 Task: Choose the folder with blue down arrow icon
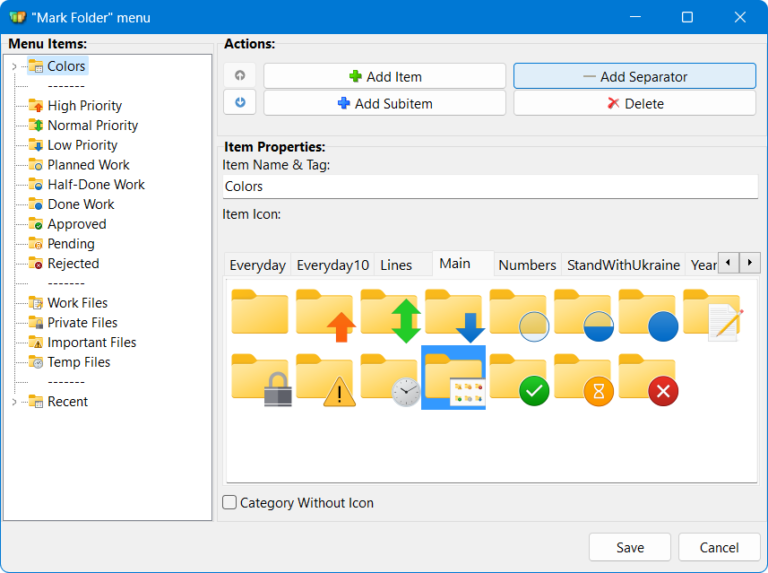pos(454,314)
